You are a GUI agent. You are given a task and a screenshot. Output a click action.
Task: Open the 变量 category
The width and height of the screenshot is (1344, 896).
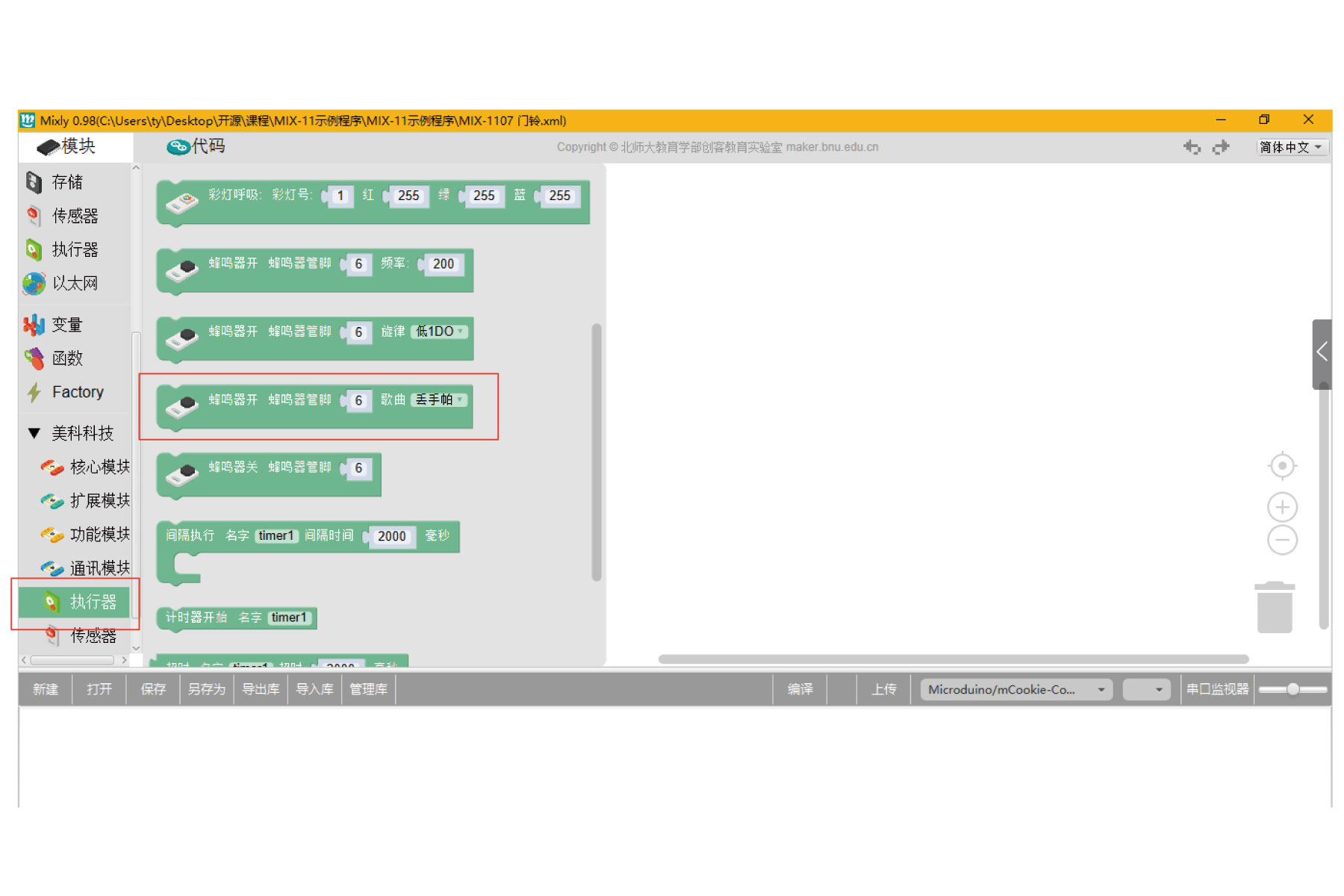point(66,325)
